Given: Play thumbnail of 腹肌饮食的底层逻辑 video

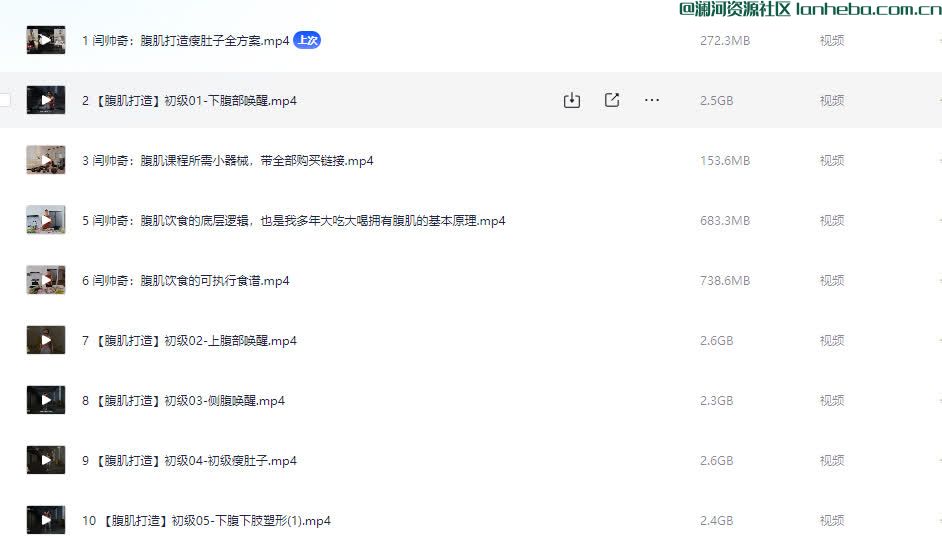Looking at the screenshot, I should pos(46,220).
